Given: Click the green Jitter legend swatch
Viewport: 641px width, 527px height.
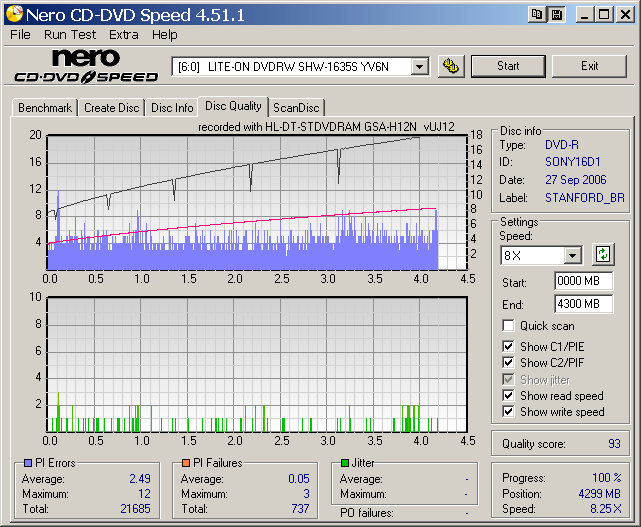Looking at the screenshot, I should pyautogui.click(x=345, y=463).
